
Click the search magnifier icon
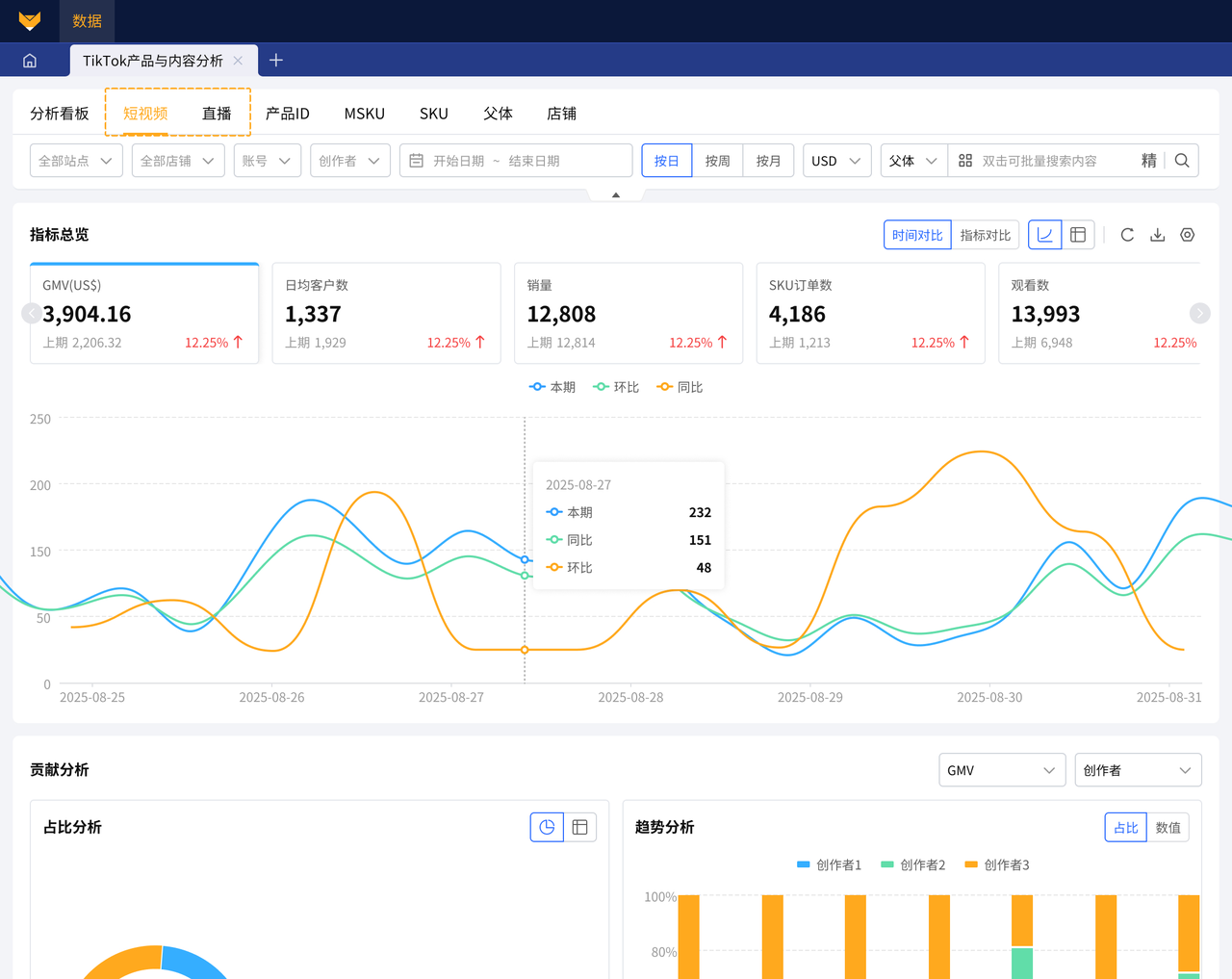pyautogui.click(x=1182, y=161)
